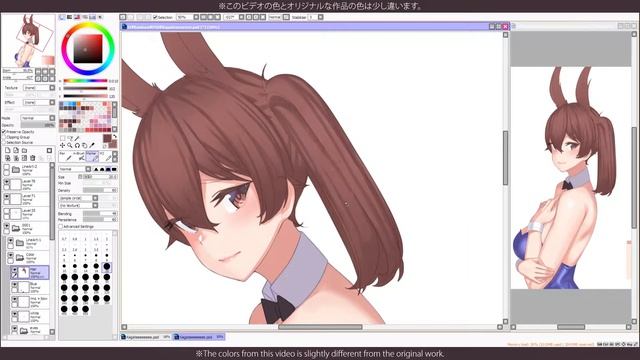Switch to the second canvas tab at bottom

(x=199, y=337)
